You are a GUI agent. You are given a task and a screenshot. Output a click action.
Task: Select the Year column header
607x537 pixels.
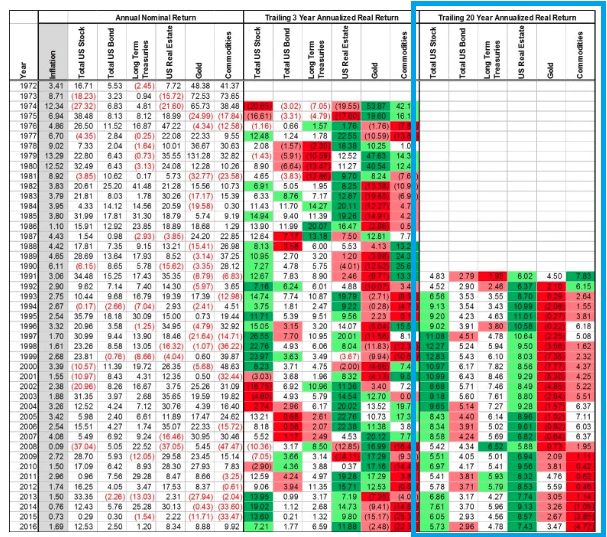click(11, 71)
